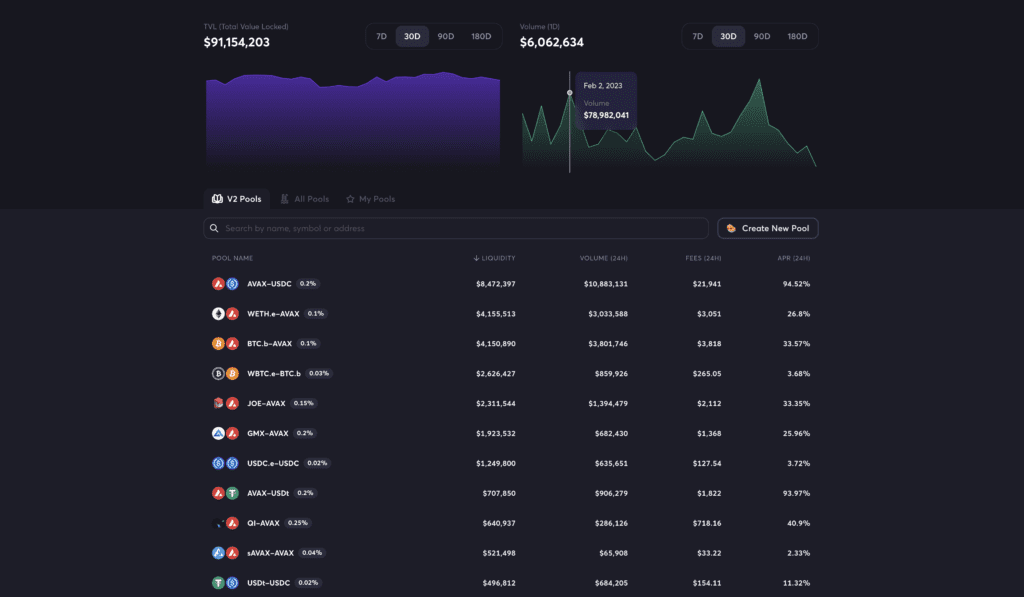Screen dimensions: 1024x597
Task: Click the USDC.e–USDC pool name
Action: pyautogui.click(x=273, y=463)
